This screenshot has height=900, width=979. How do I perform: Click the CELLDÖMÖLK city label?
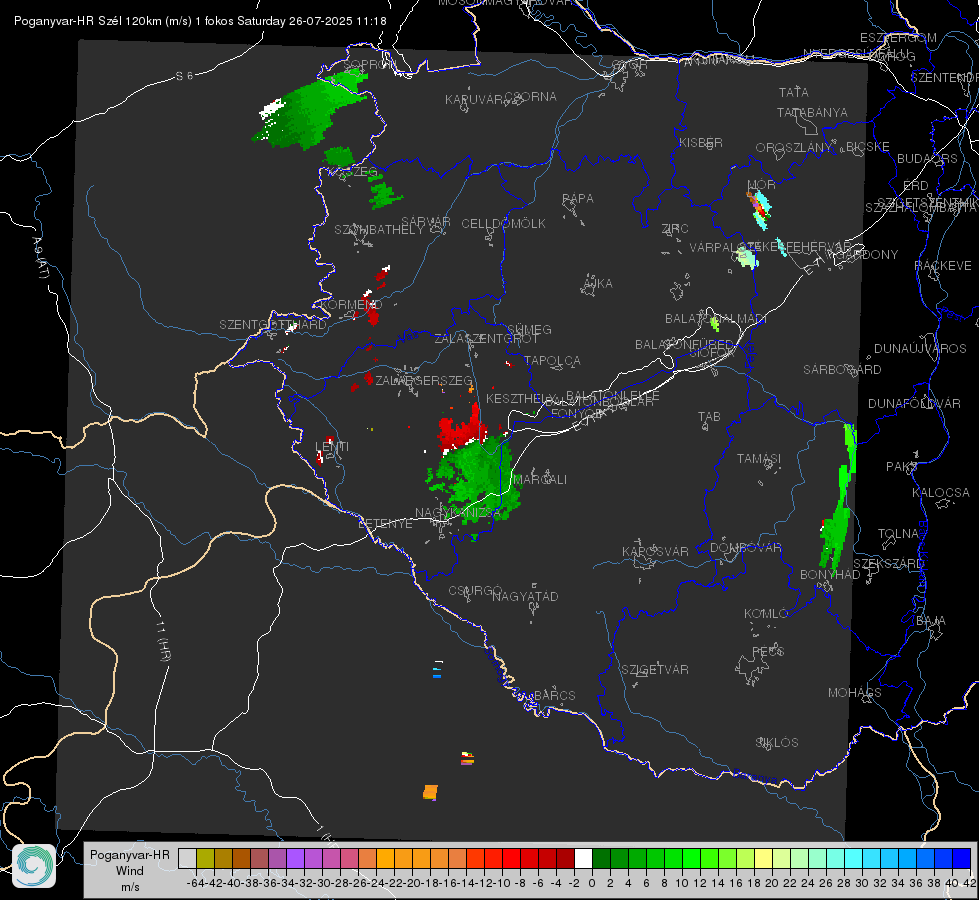503,224
